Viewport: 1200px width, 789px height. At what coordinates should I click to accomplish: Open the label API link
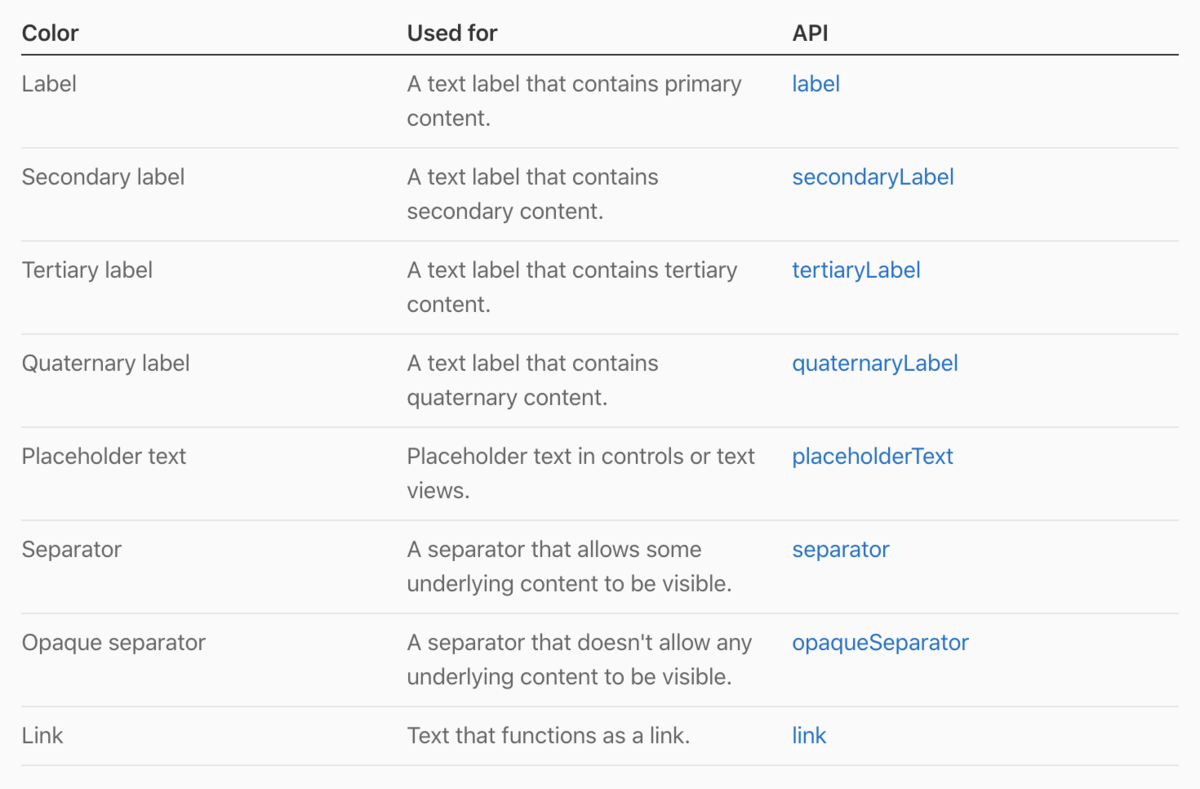(815, 84)
